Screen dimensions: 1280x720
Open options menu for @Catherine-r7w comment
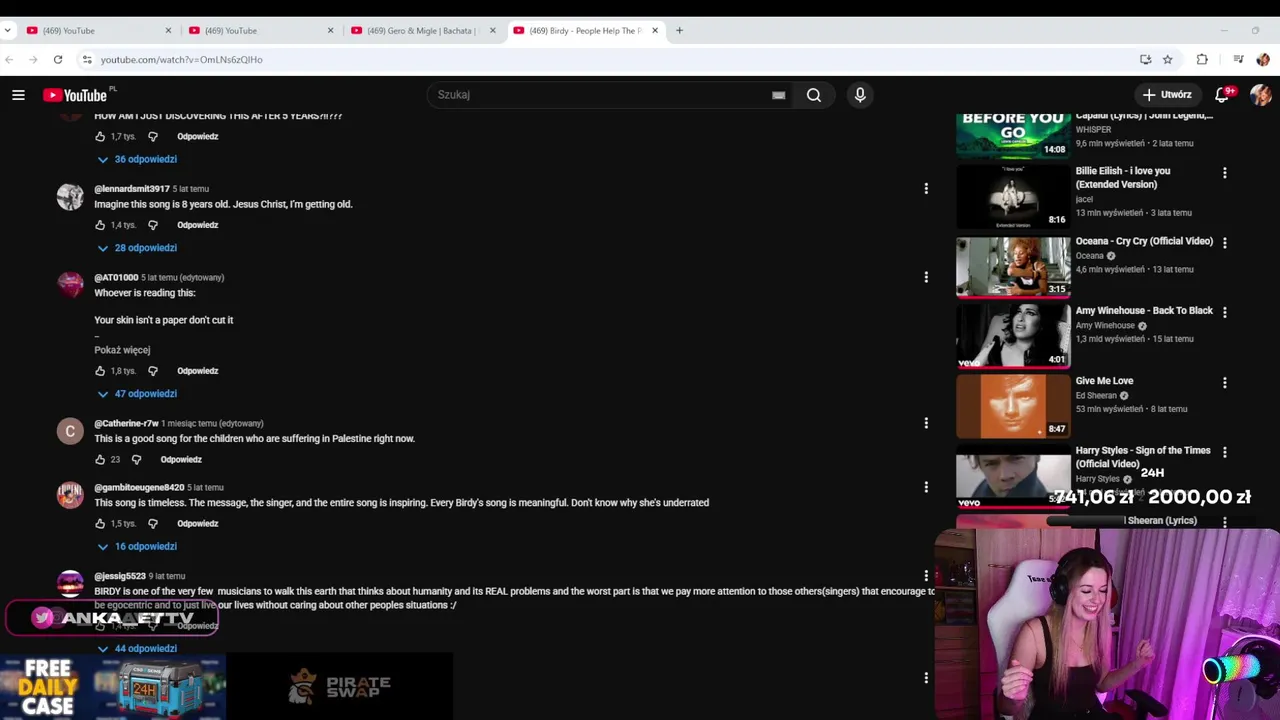pyautogui.click(x=926, y=423)
